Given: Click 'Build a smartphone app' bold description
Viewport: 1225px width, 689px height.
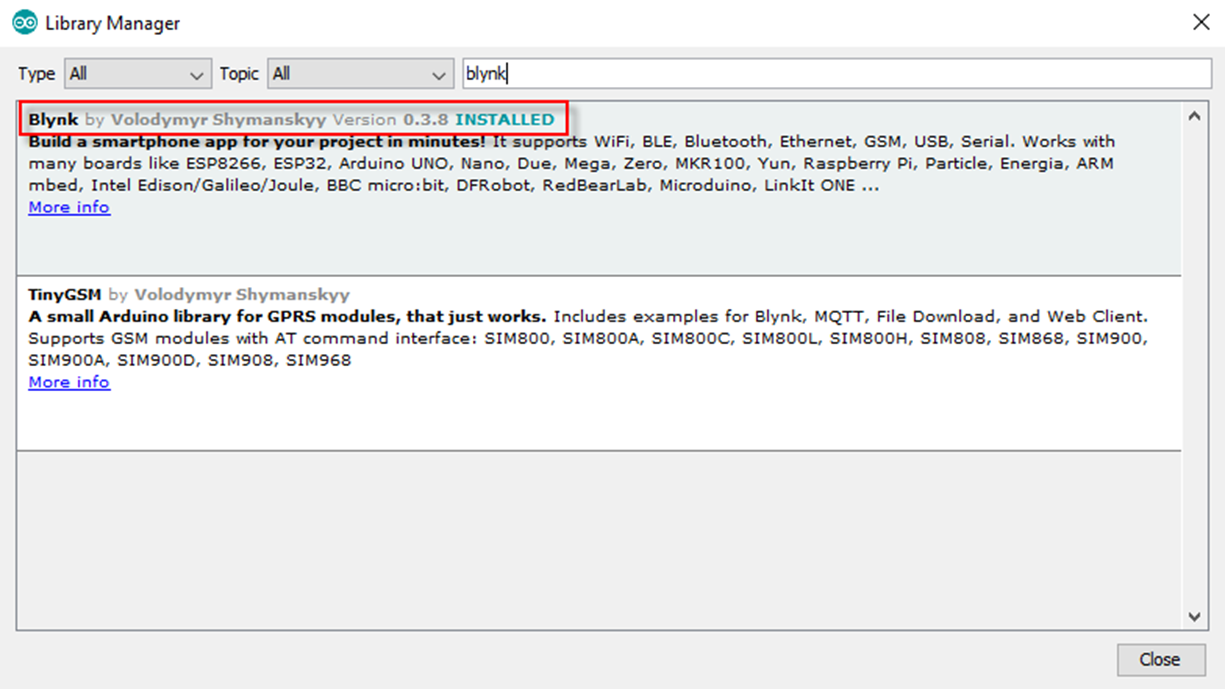Looking at the screenshot, I should [x=258, y=142].
